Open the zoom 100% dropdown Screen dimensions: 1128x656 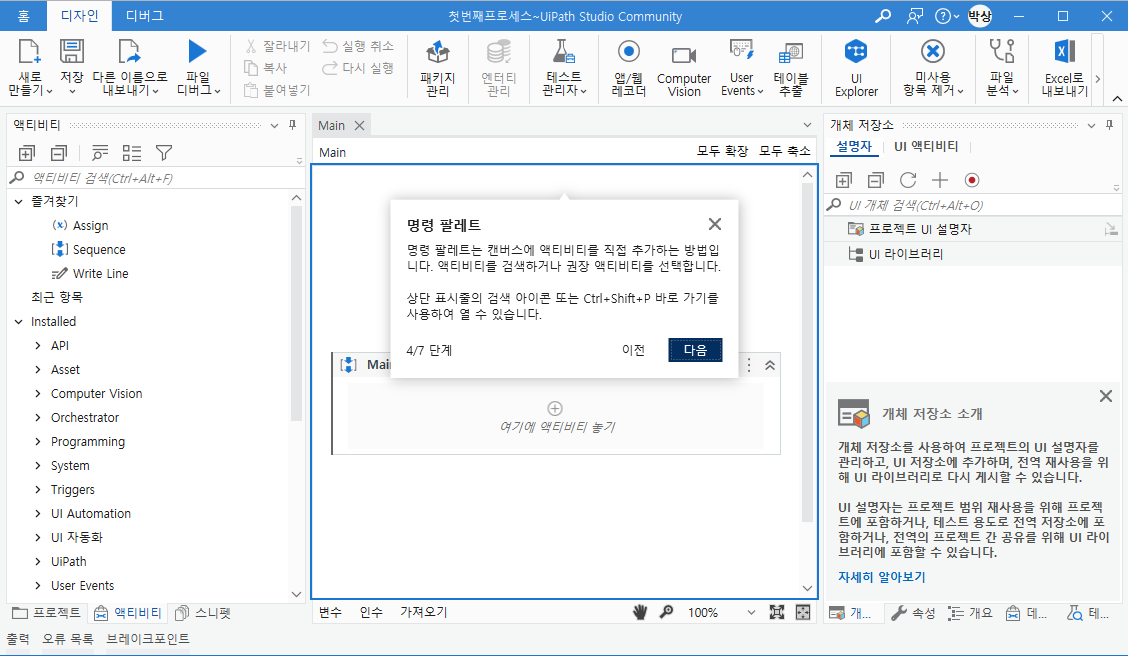751,613
